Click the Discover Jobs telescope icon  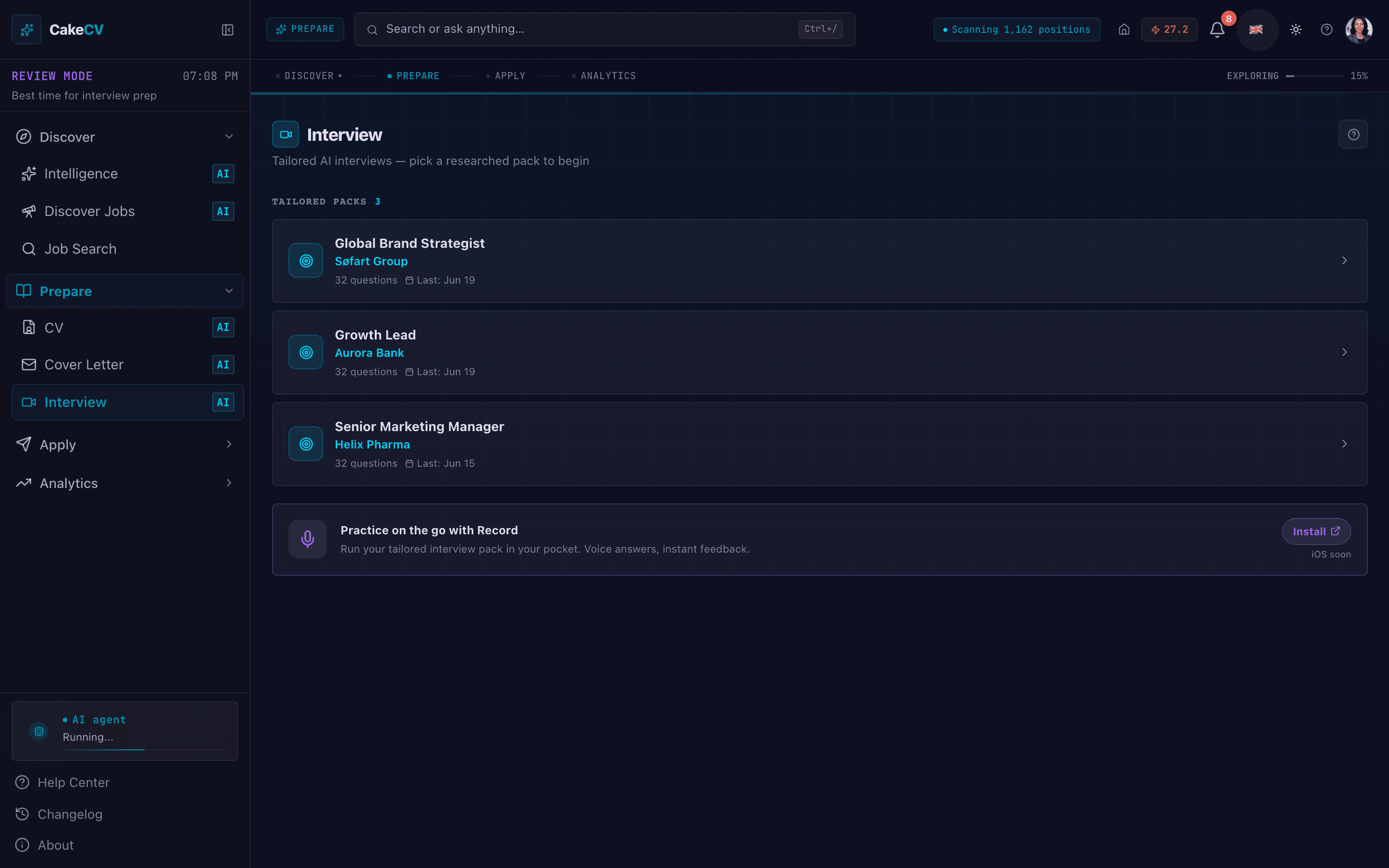click(29, 211)
